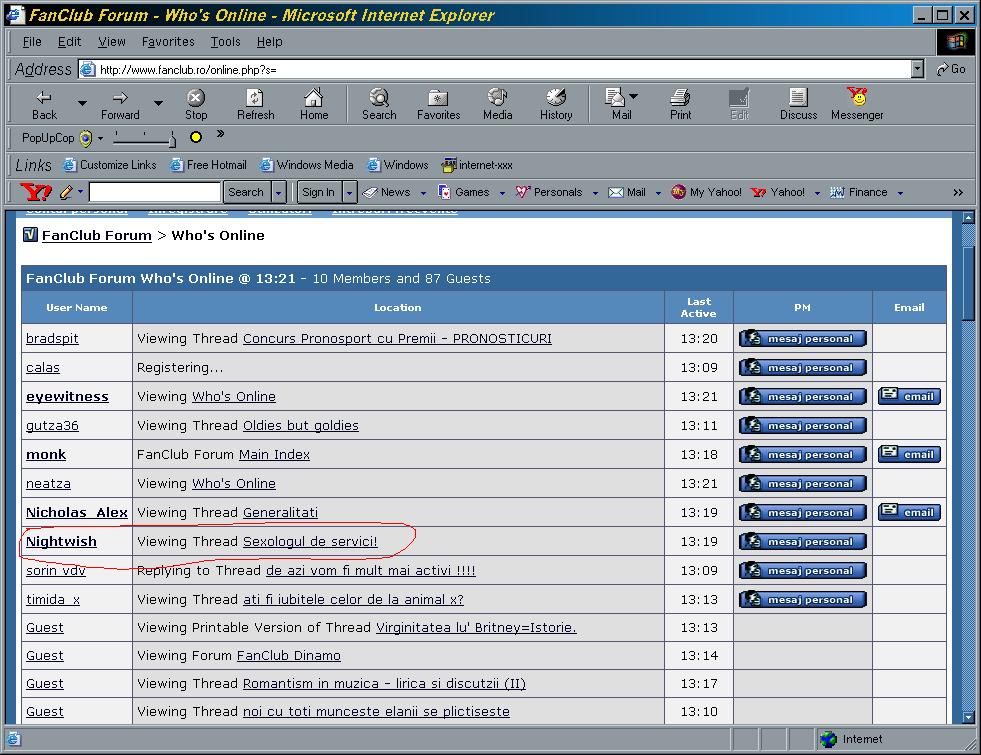Screen dimensions: 981x755
Task: Open the Yahoo Search dropdown arrow
Action: (278, 192)
